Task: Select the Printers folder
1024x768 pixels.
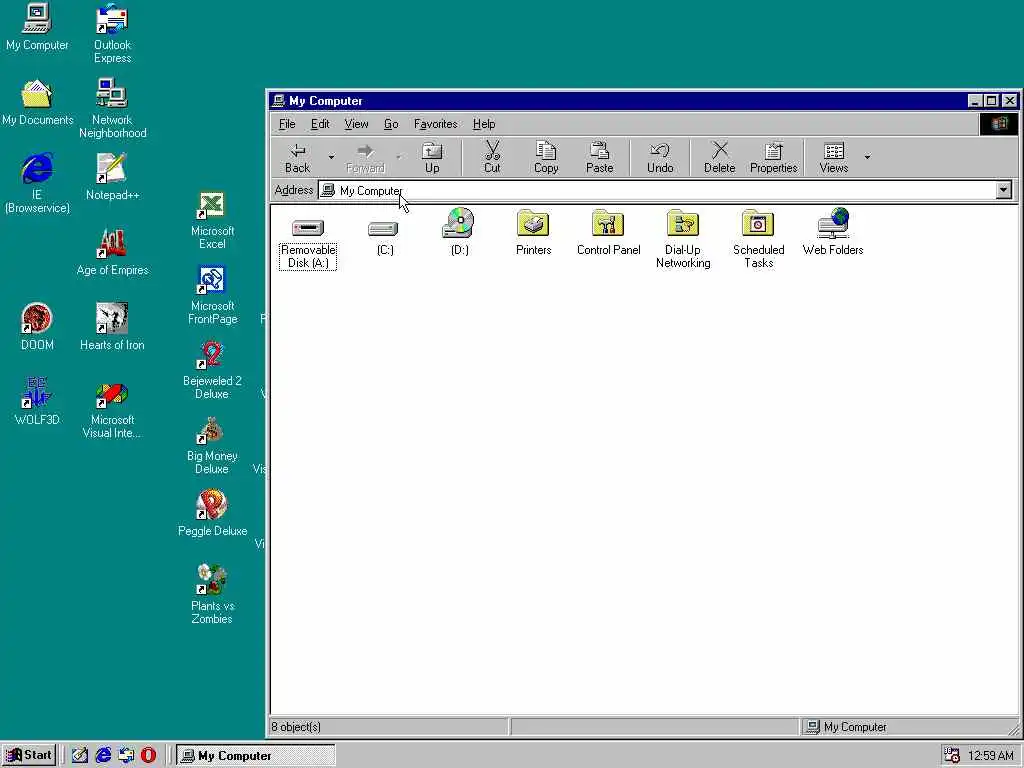Action: (x=534, y=232)
